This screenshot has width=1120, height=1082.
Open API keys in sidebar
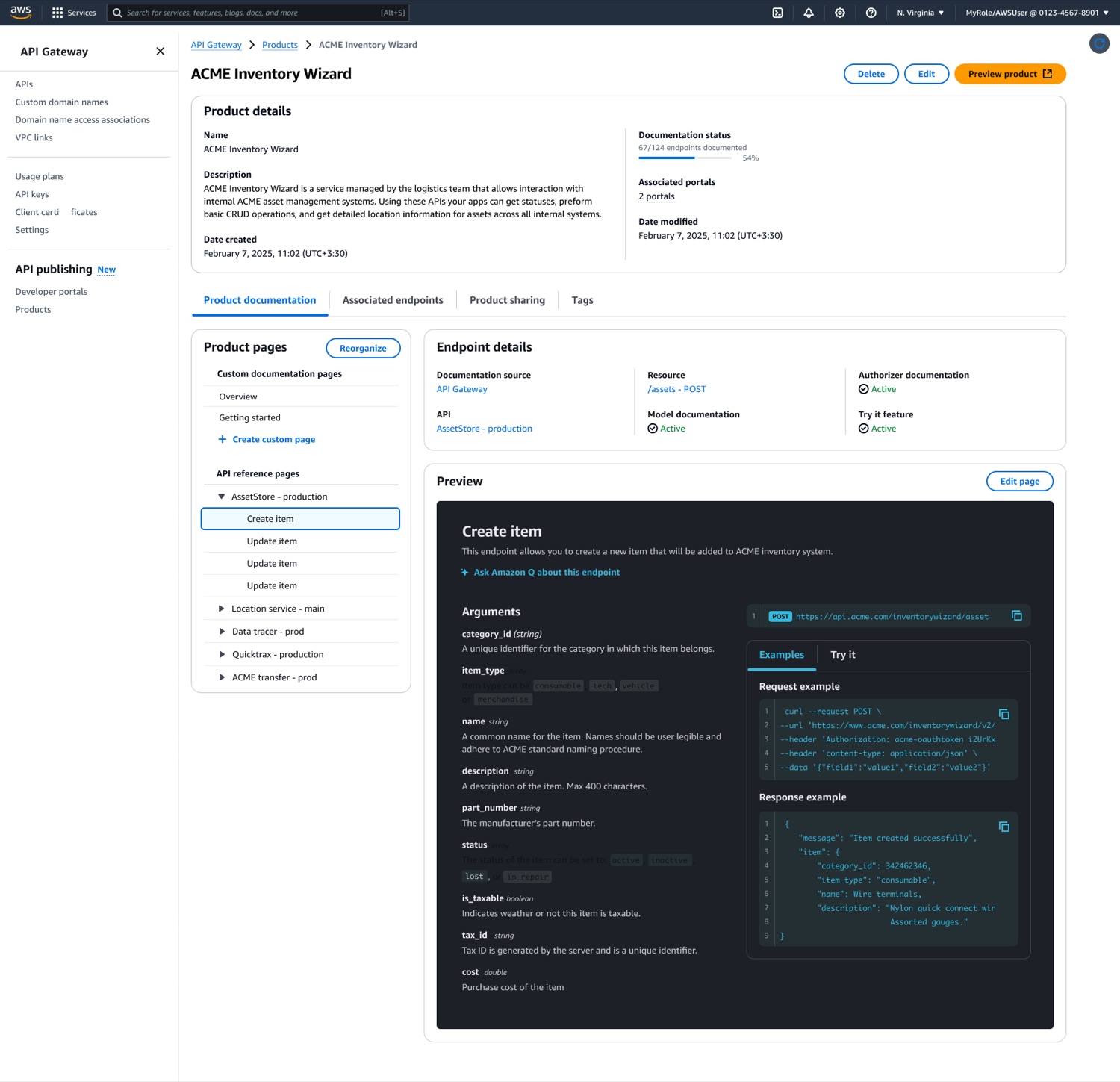point(32,195)
